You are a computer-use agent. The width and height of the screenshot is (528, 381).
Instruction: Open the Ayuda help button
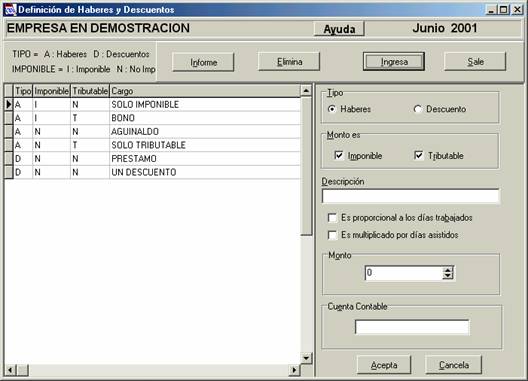pyautogui.click(x=339, y=29)
